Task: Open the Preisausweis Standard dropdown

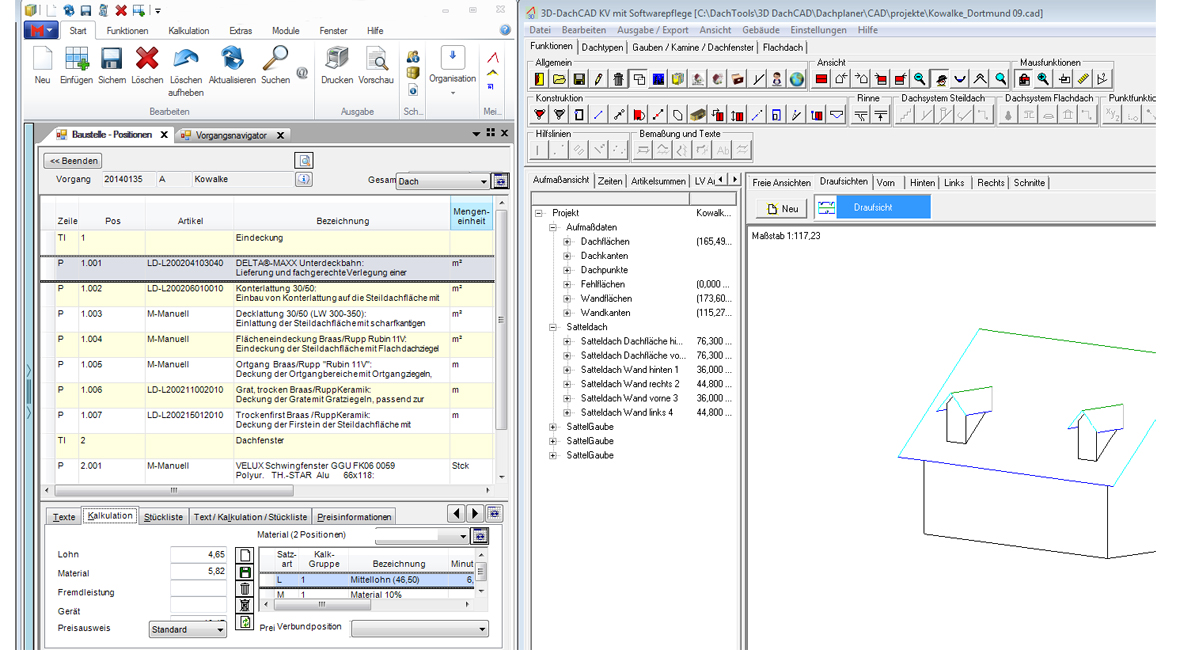Action: pos(220,630)
